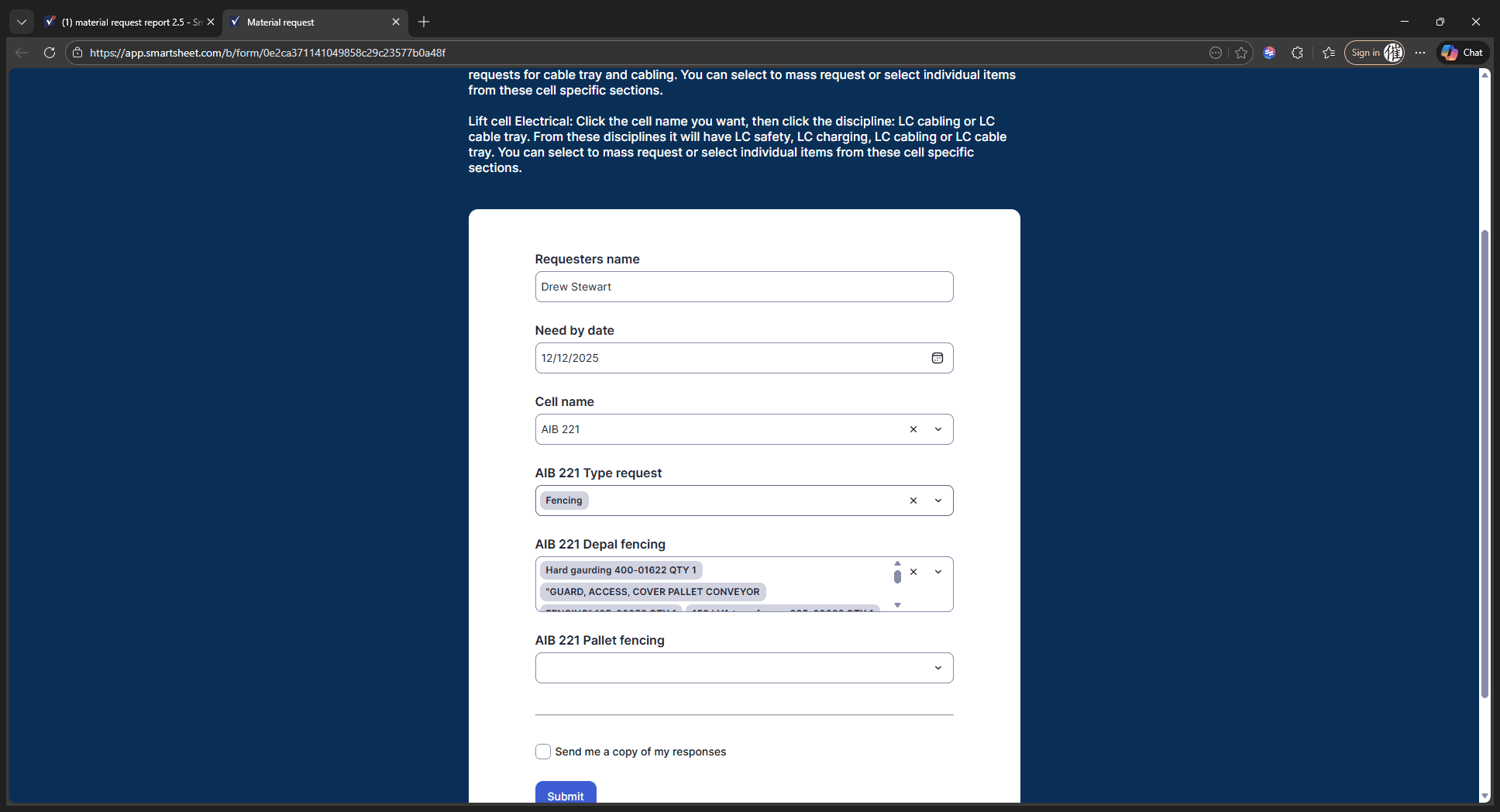Reload the page with the refresh icon

pos(50,53)
